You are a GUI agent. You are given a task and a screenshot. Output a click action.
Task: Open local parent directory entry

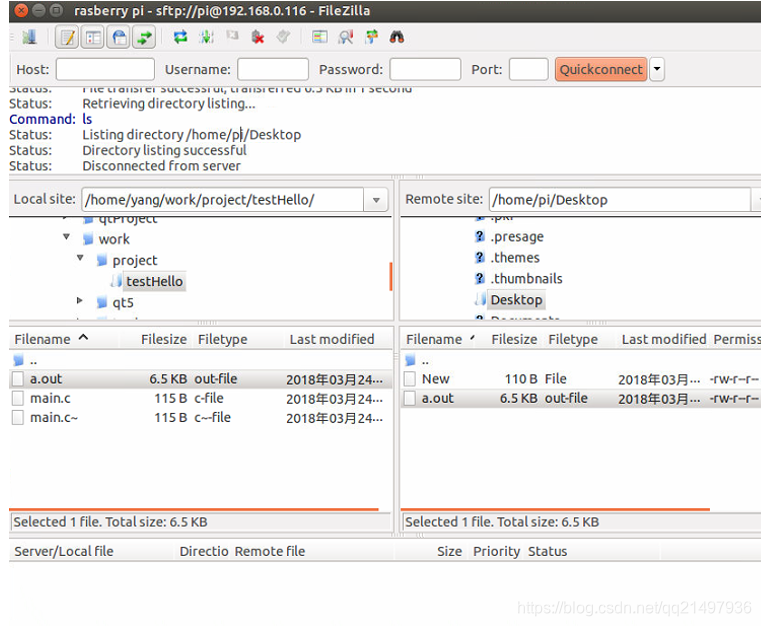pos(200,361)
